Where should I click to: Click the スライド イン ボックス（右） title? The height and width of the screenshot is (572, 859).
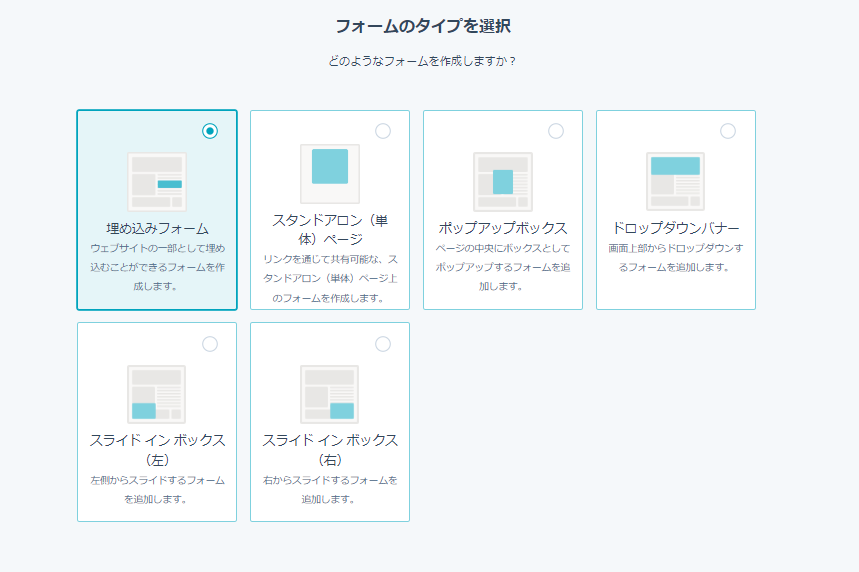(330, 450)
